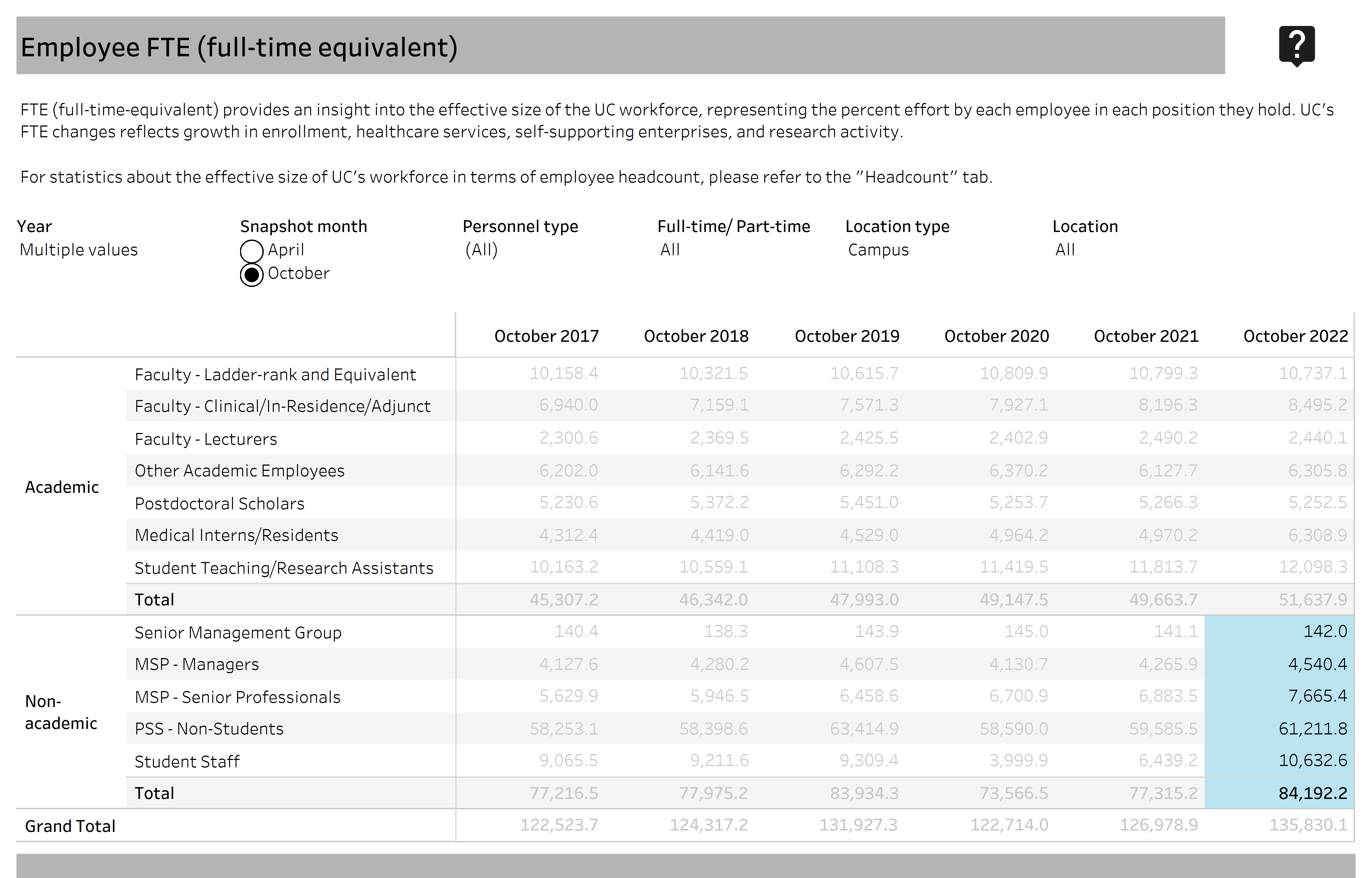
Task: Click cell 6,308.9 for Medical Interns 2022
Action: 1318,535
